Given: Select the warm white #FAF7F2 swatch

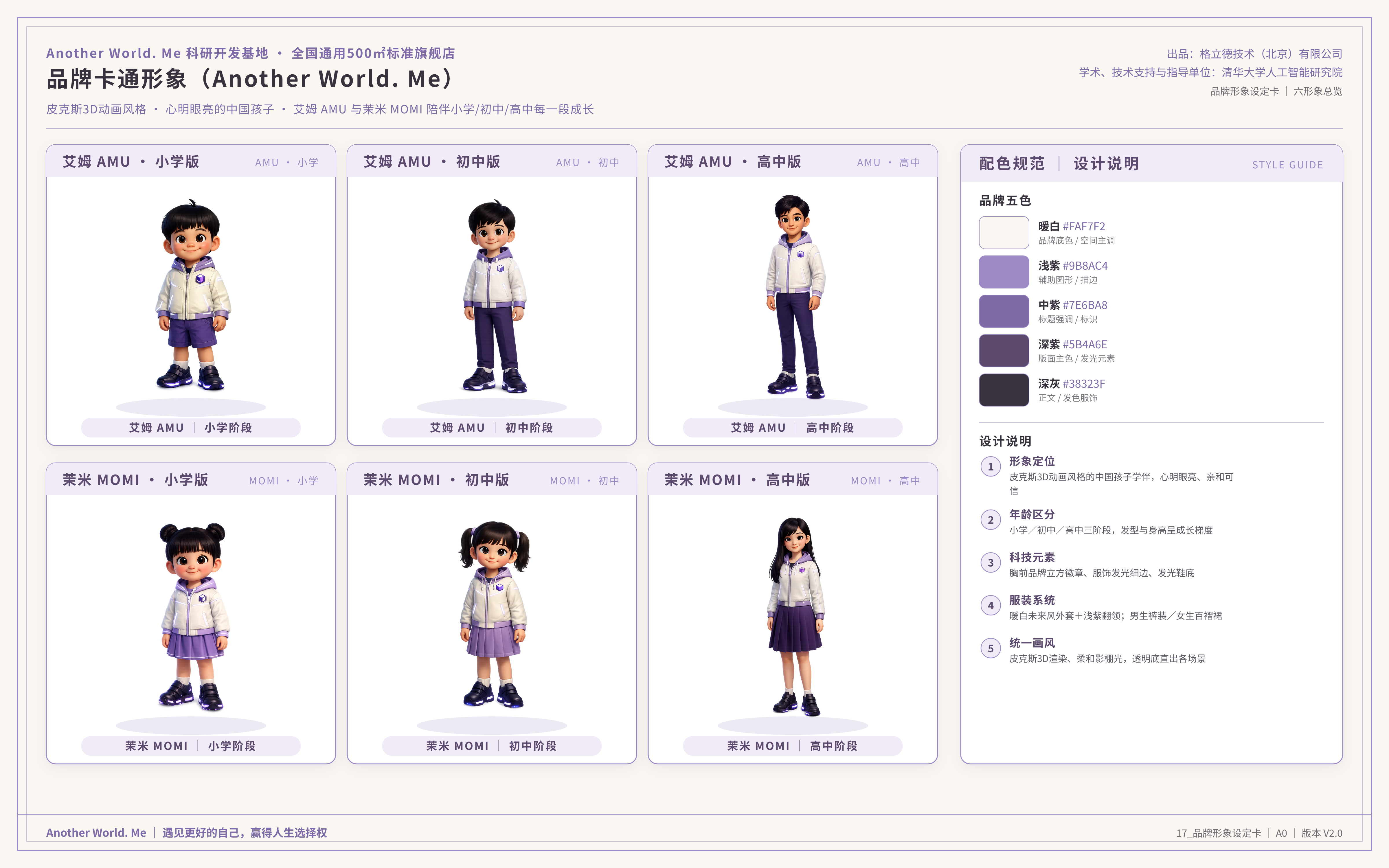Looking at the screenshot, I should 1003,233.
